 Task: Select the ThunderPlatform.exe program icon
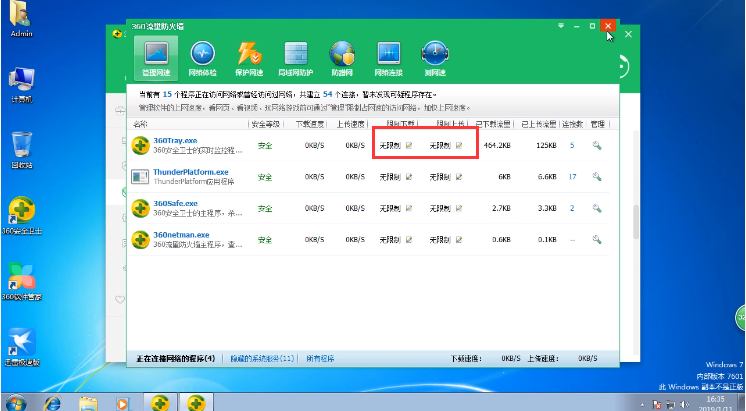coord(140,176)
